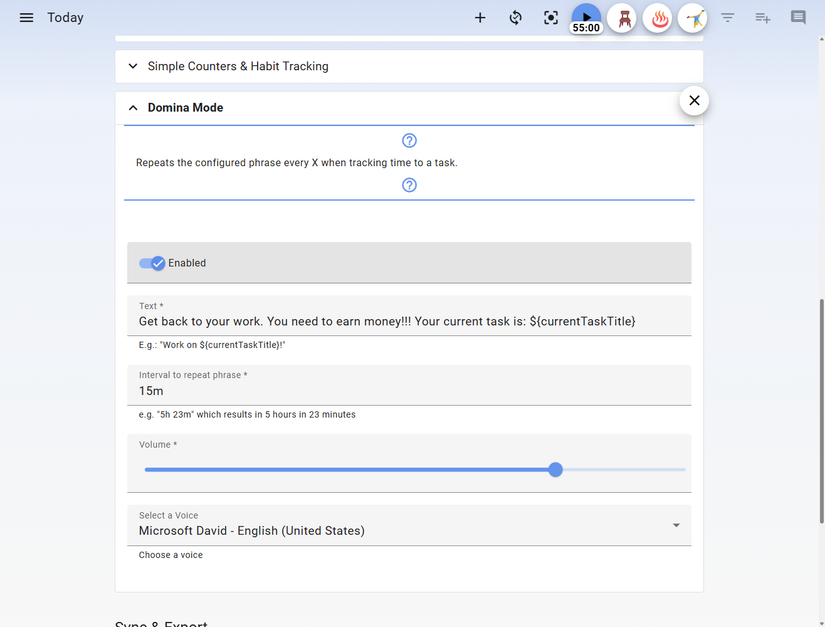Image resolution: width=825 pixels, height=627 pixels.
Task: Open the Select a Voice dropdown
Action: tap(676, 524)
